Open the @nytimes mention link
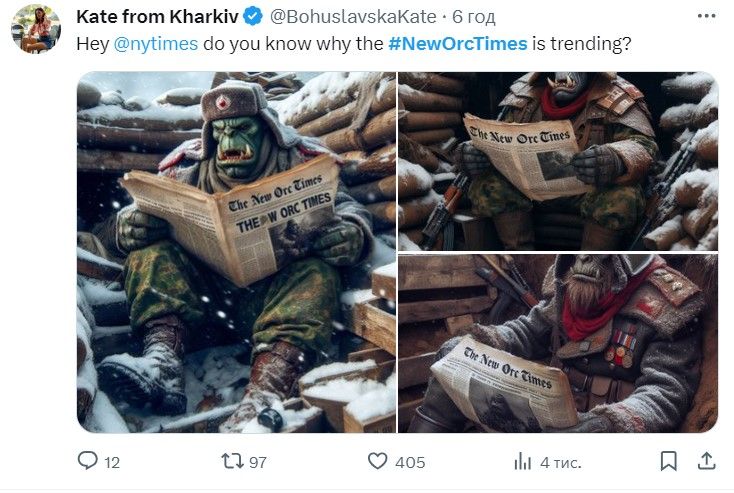This screenshot has width=734, height=493. tap(156, 44)
